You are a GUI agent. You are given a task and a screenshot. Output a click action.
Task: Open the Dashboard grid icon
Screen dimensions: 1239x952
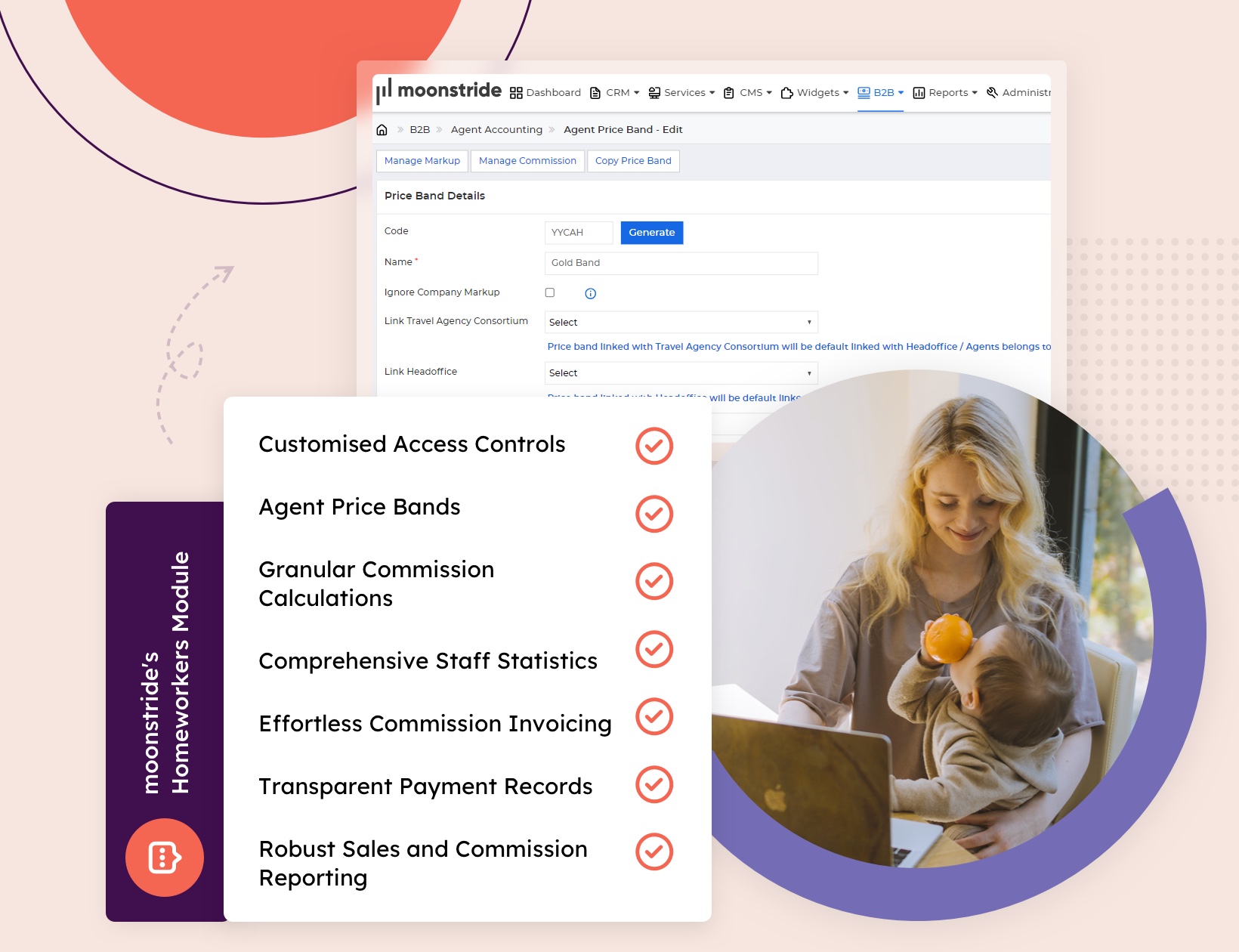click(x=516, y=93)
